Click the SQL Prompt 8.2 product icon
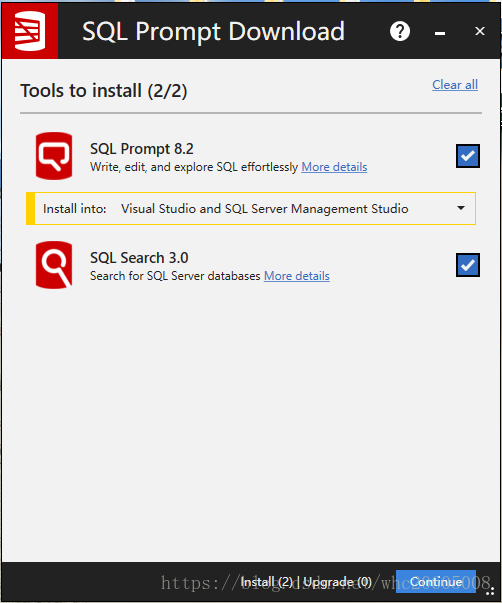 click(54, 156)
